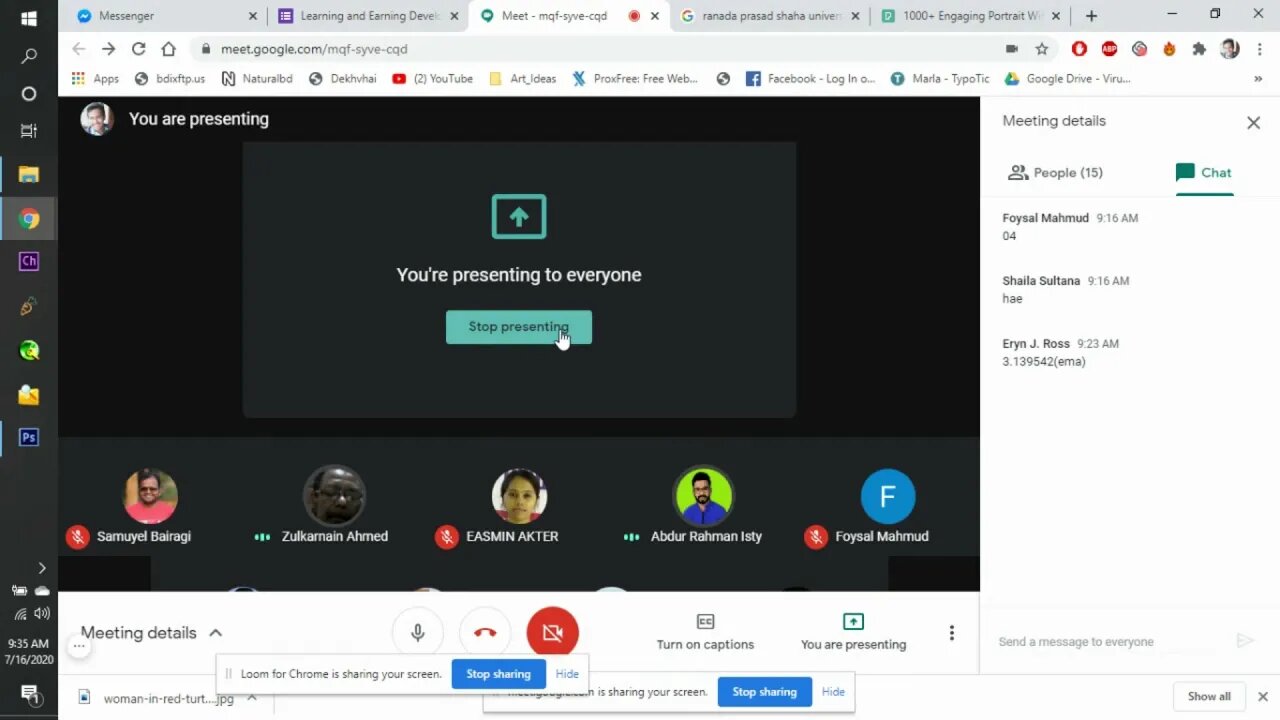Close the downloads shelf
Screen dimensions: 1280x720
click(1262, 696)
